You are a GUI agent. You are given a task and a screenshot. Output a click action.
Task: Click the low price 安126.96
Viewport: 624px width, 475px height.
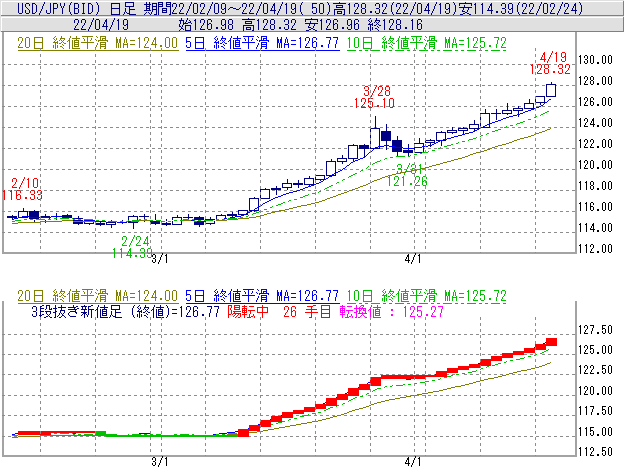[x=332, y=25]
